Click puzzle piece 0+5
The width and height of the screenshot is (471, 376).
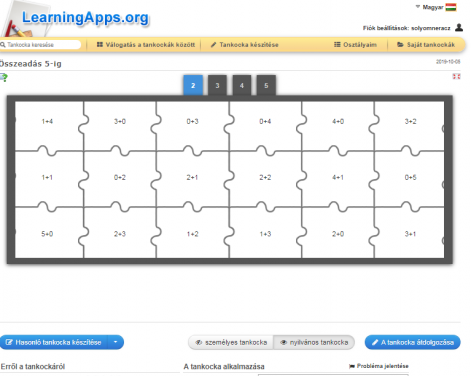tap(411, 178)
